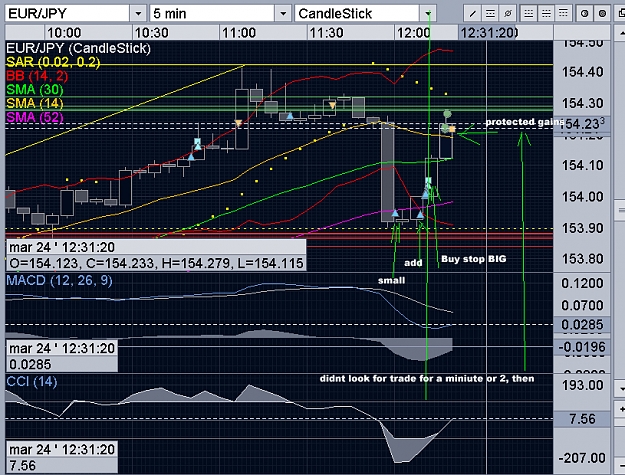Click the current price 154.23 axis marker

click(x=582, y=124)
